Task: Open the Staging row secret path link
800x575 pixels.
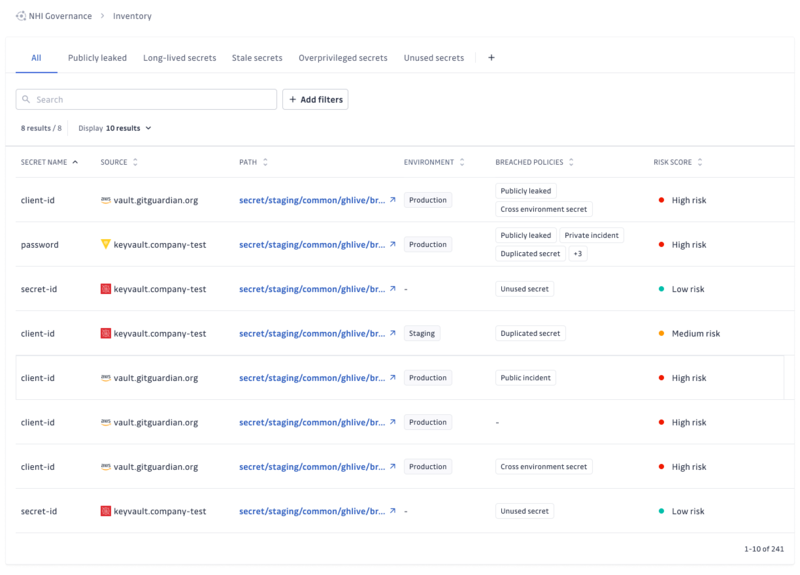Action: pyautogui.click(x=312, y=333)
